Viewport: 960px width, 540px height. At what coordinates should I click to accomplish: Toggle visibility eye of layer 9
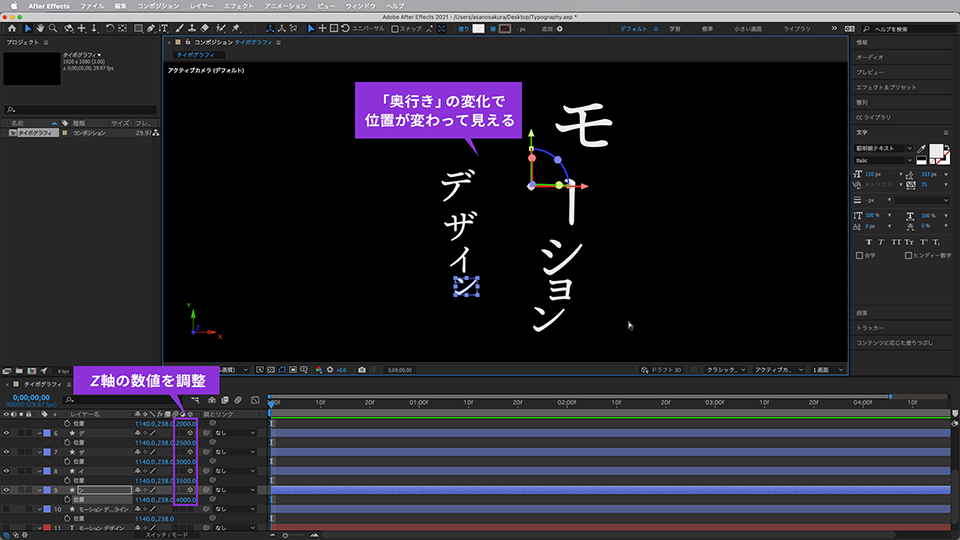(x=6, y=490)
